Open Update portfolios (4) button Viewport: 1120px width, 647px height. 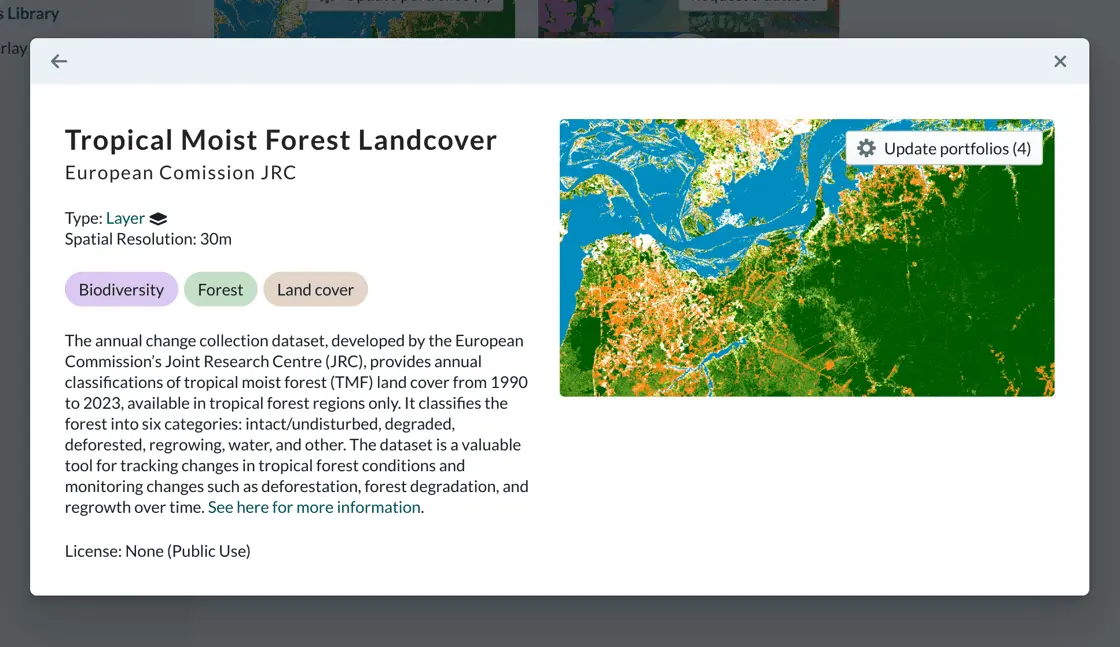pyautogui.click(x=944, y=149)
